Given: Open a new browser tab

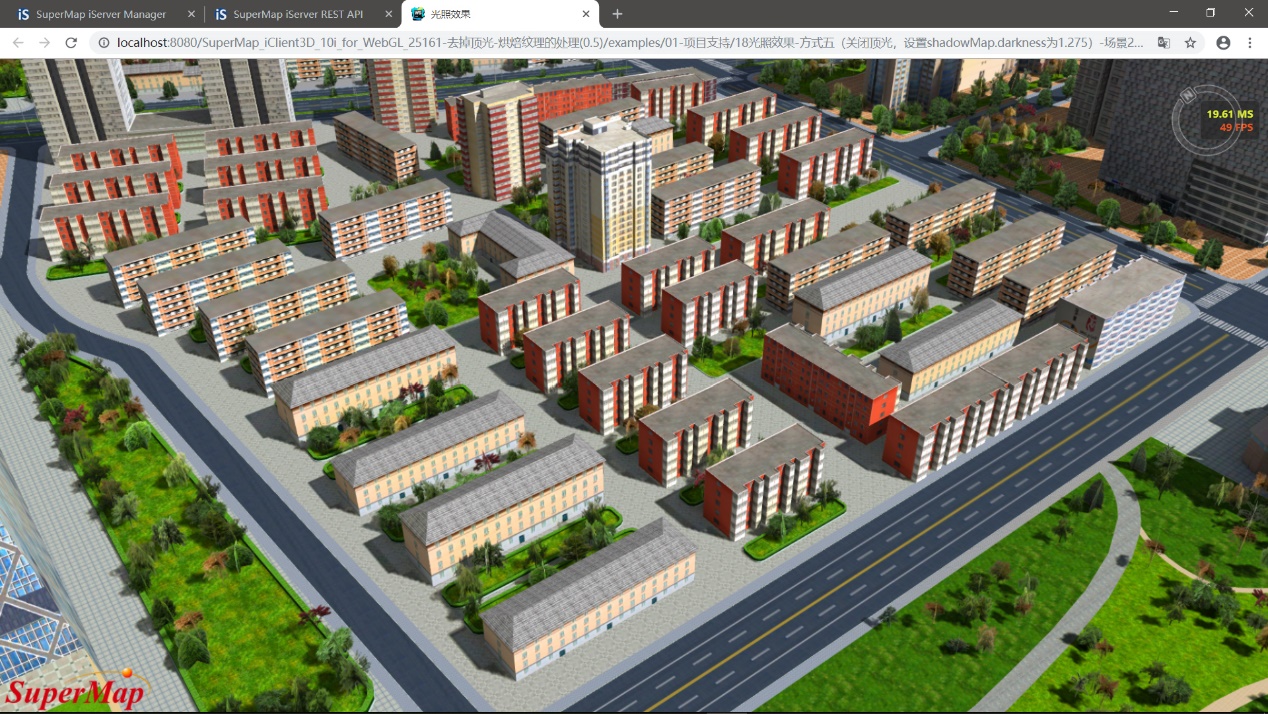Looking at the screenshot, I should pos(617,14).
